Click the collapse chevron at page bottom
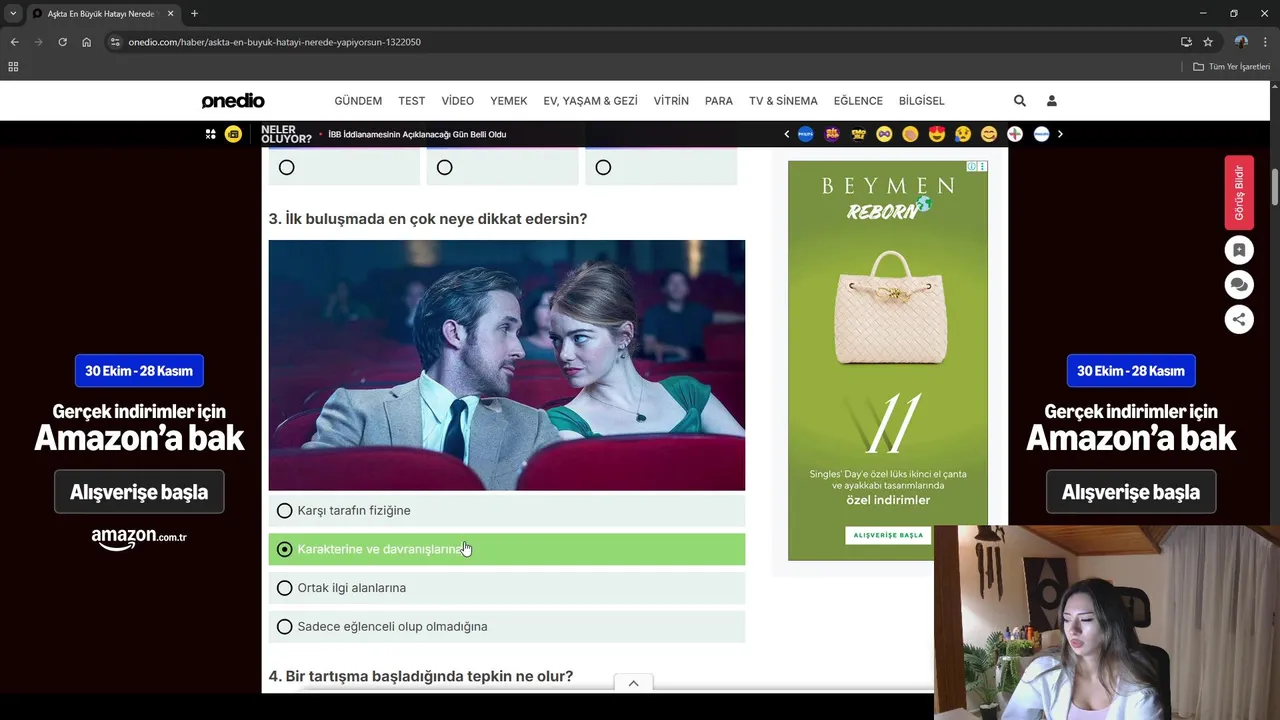 coord(633,683)
